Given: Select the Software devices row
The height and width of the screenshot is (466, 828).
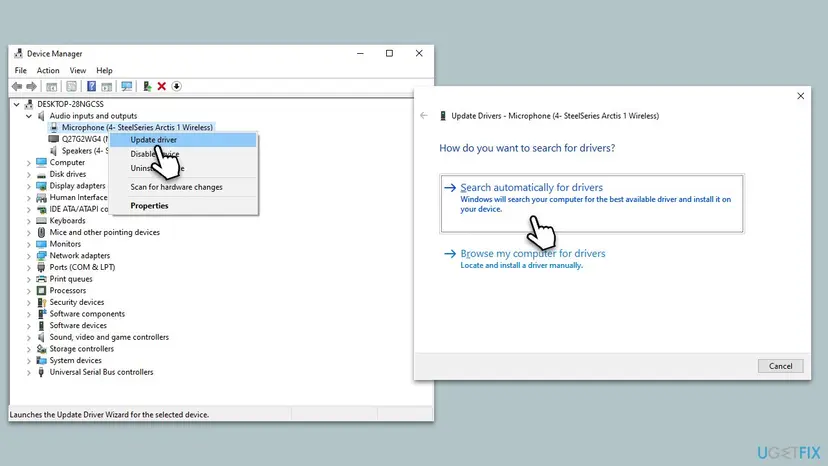Looking at the screenshot, I should pos(78,325).
